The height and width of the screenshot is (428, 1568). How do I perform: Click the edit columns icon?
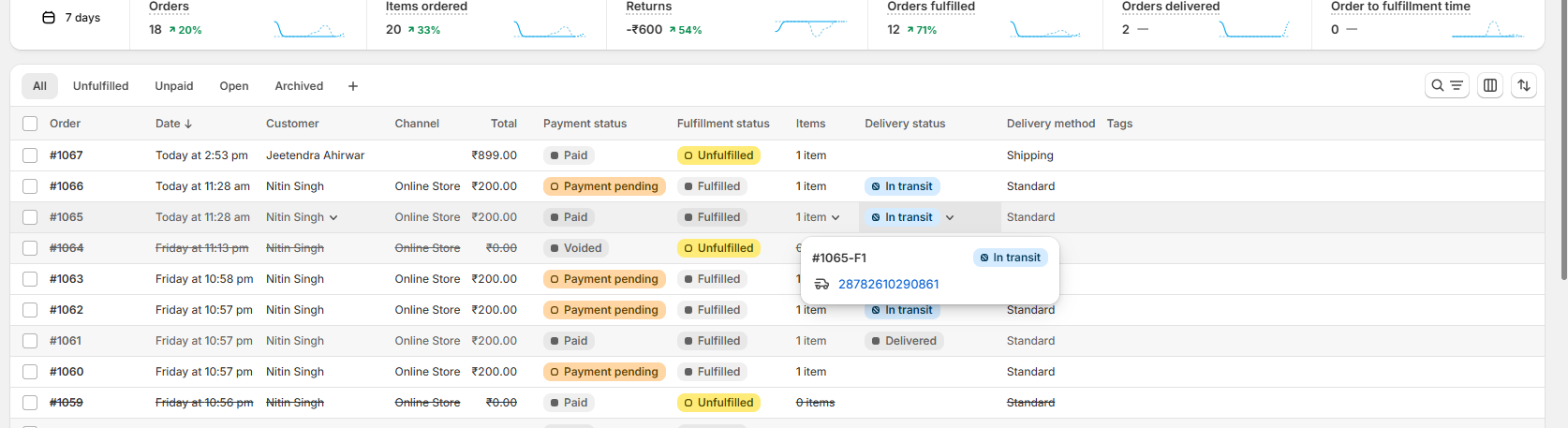click(1490, 85)
